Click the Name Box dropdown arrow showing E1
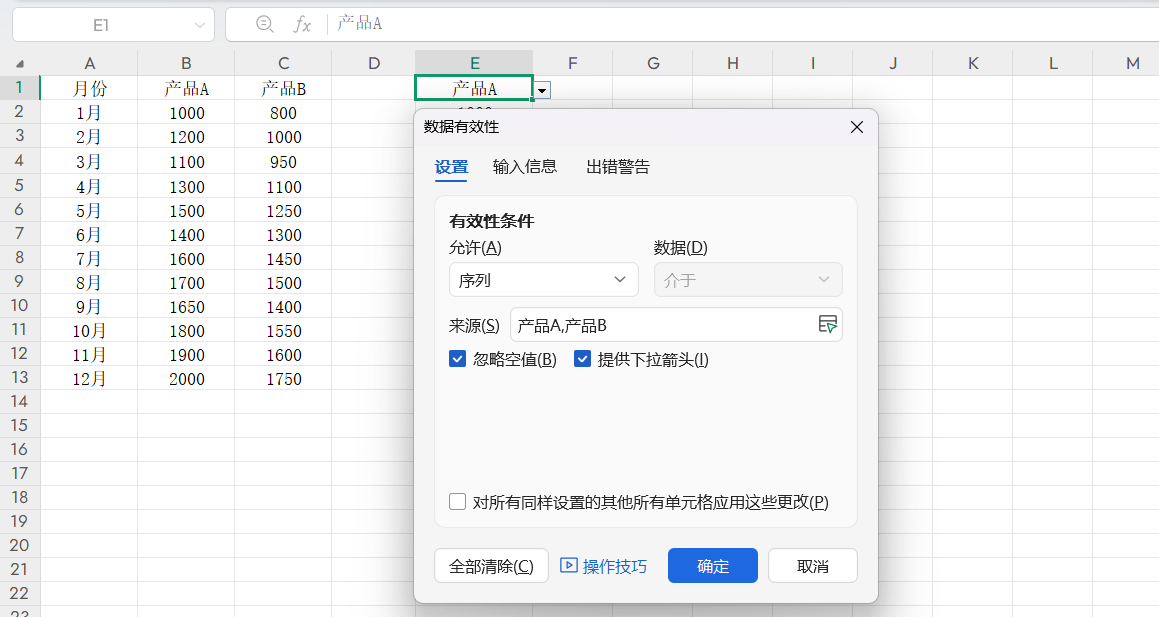The image size is (1159, 617). (198, 24)
